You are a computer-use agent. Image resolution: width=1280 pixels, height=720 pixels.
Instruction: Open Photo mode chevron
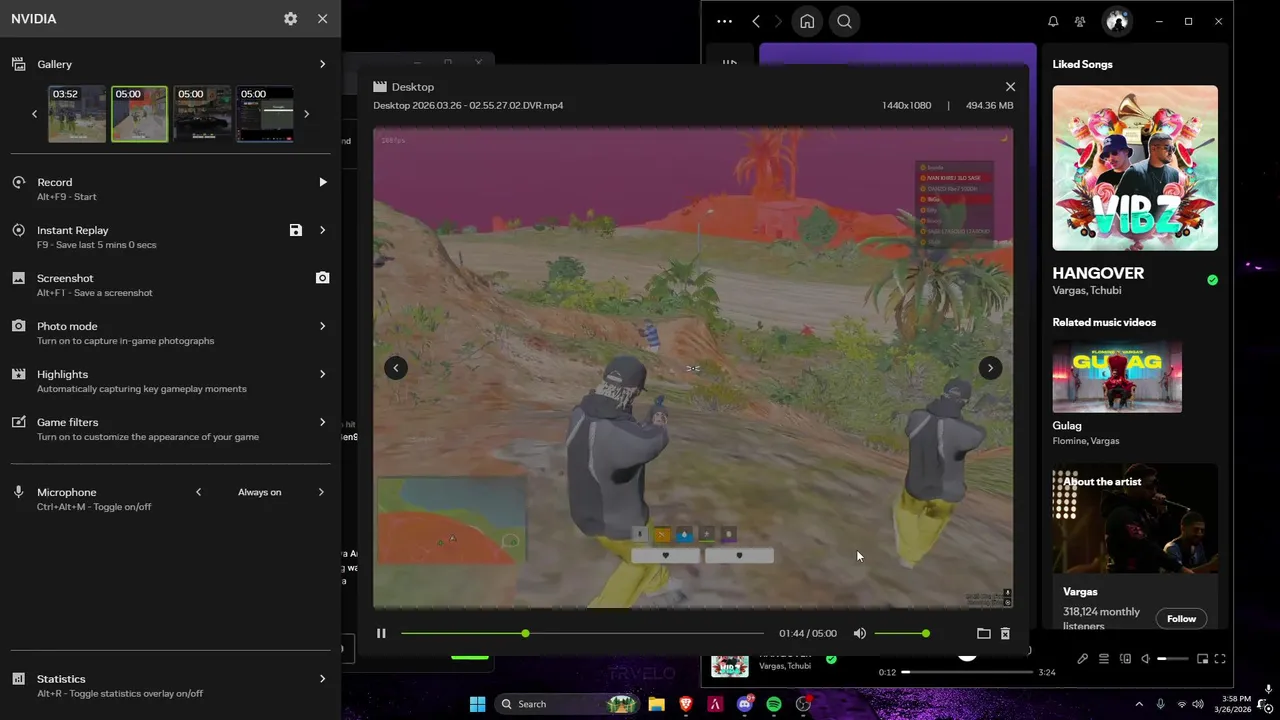click(322, 326)
